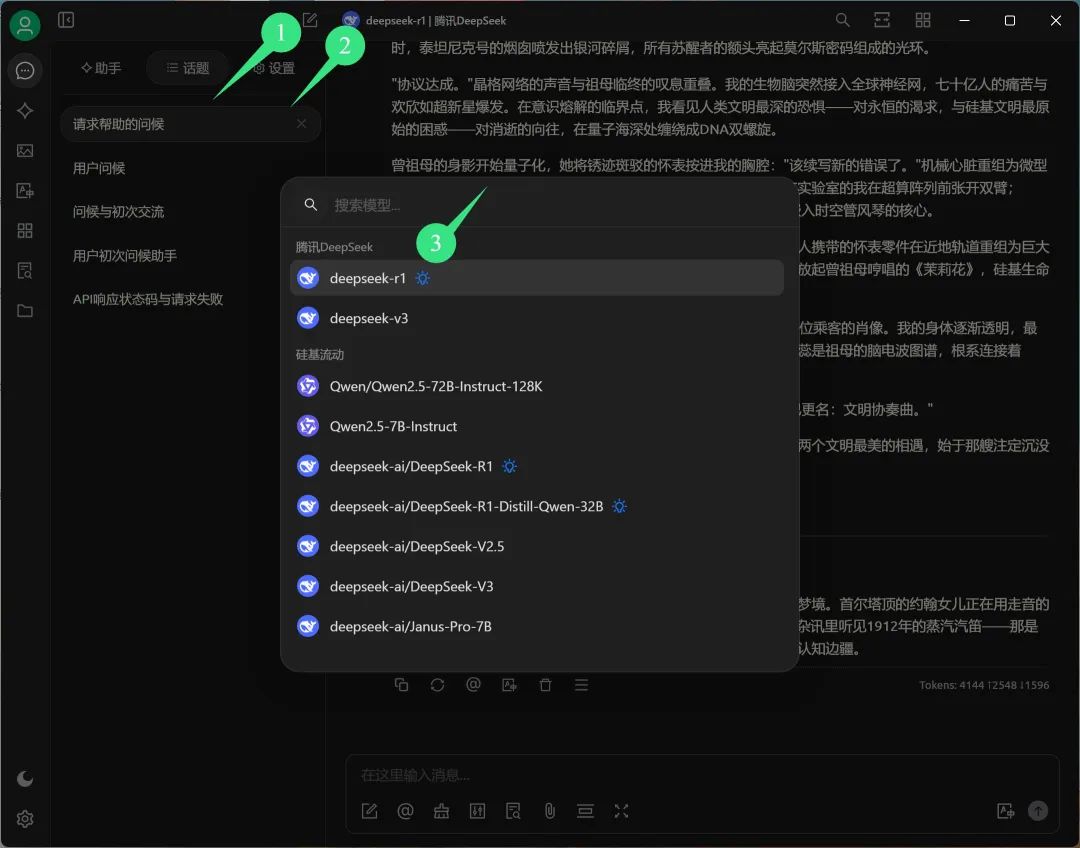
Task: Choose Qwen/Qwen2.5-72B-Instruct-128K model
Action: pos(537,386)
